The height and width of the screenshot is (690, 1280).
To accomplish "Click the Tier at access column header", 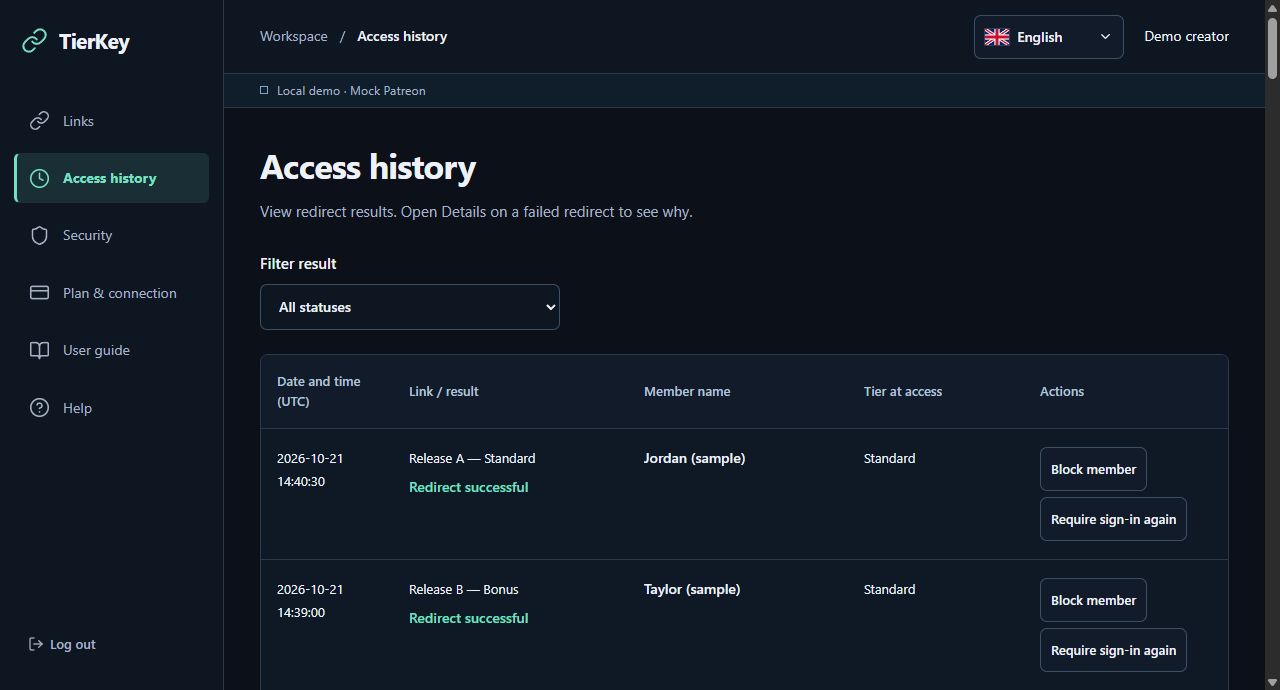I will tap(903, 391).
